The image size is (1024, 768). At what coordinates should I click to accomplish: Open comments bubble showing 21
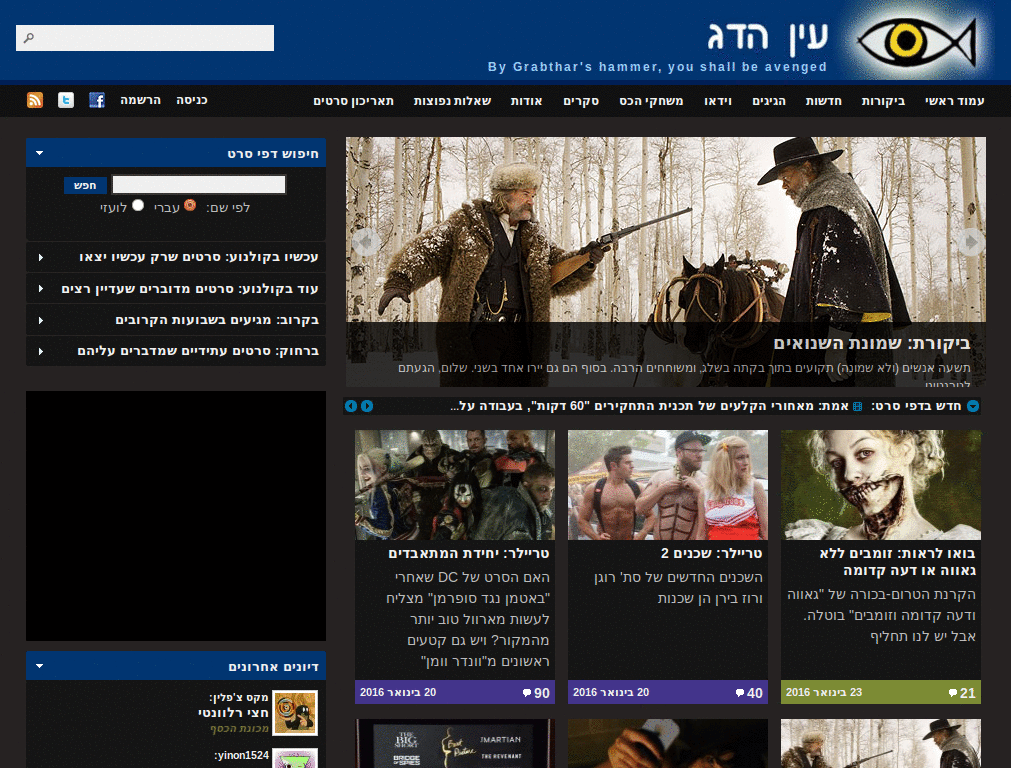(962, 693)
